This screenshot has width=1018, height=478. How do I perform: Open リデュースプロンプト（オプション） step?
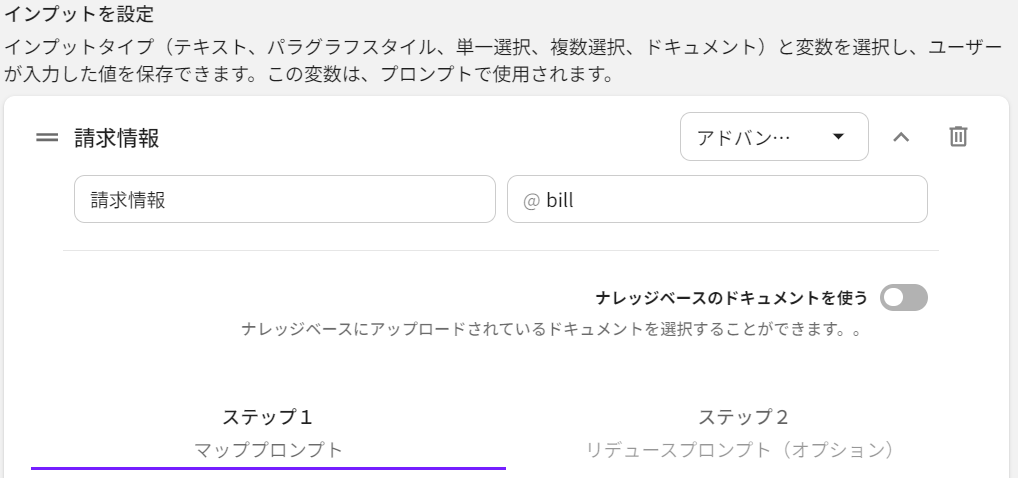[738, 450]
